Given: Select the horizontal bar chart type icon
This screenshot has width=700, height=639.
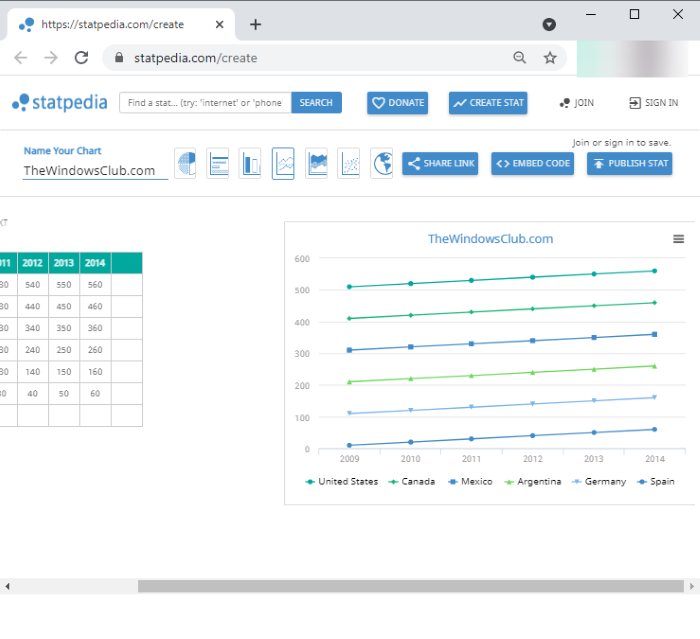Looking at the screenshot, I should point(218,163).
